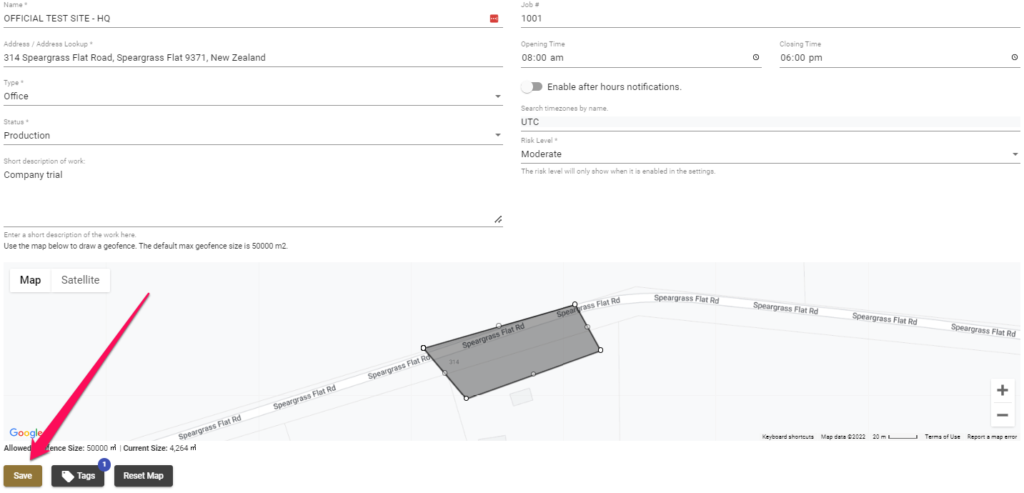Zoom in on the map
Image resolution: width=1024 pixels, height=493 pixels.
pos(1002,390)
